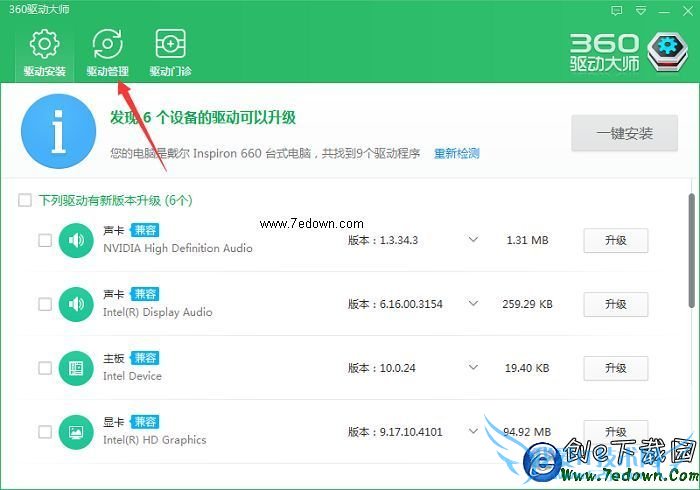Click the driver list vertical scrollbar
700x490 pixels.
click(692, 250)
